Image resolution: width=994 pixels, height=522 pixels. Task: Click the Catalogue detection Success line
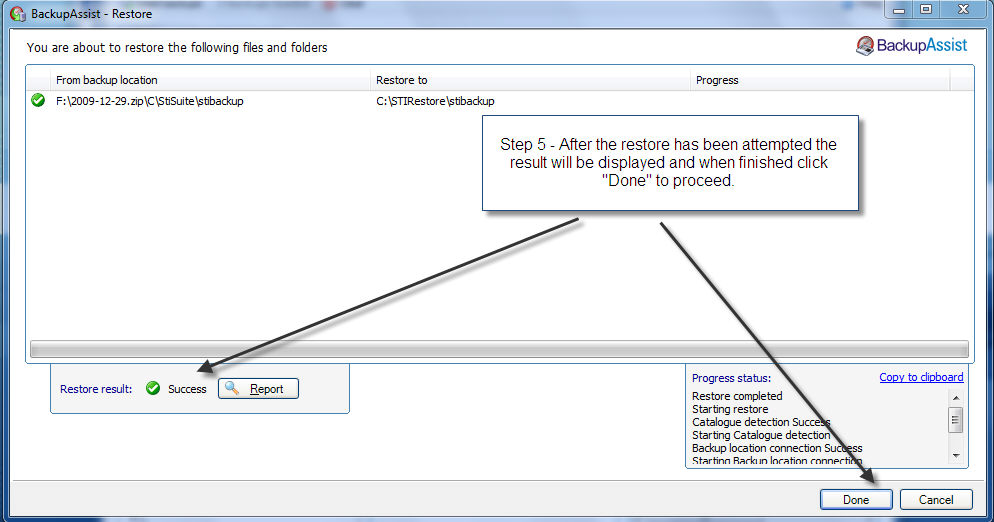[x=761, y=422]
